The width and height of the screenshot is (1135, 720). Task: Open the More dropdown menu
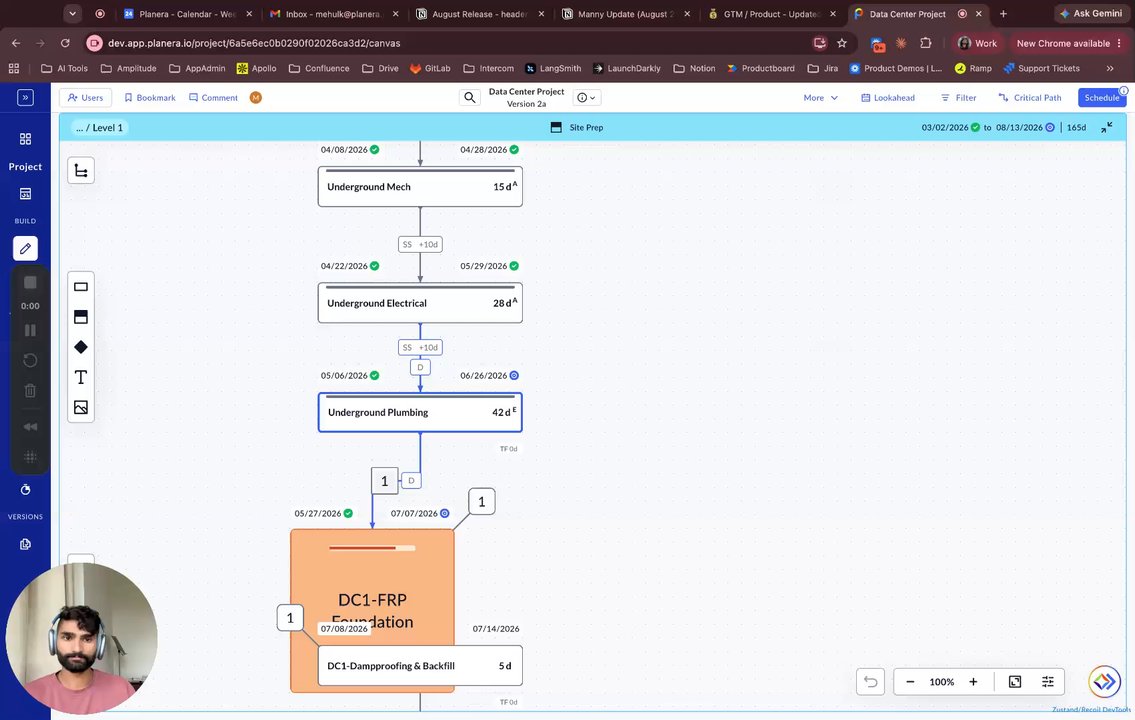(820, 98)
